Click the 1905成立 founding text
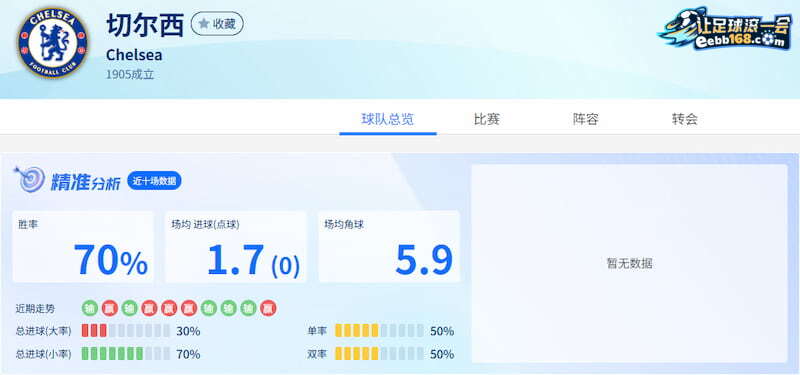 (130, 74)
